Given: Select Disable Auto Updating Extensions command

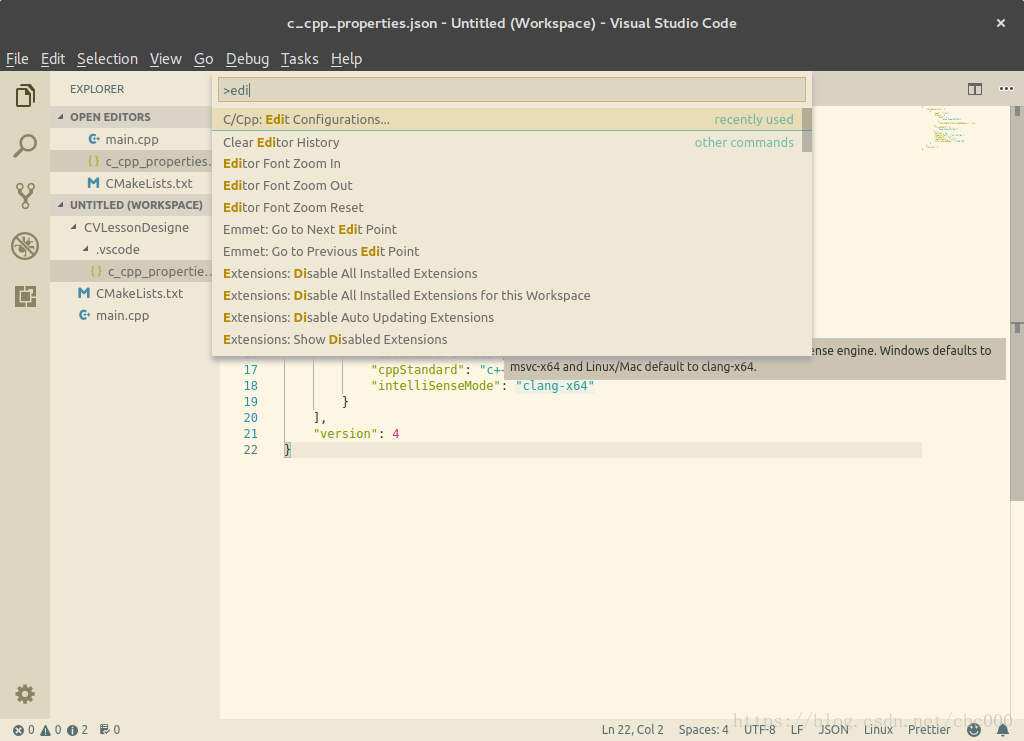Looking at the screenshot, I should tap(507, 317).
